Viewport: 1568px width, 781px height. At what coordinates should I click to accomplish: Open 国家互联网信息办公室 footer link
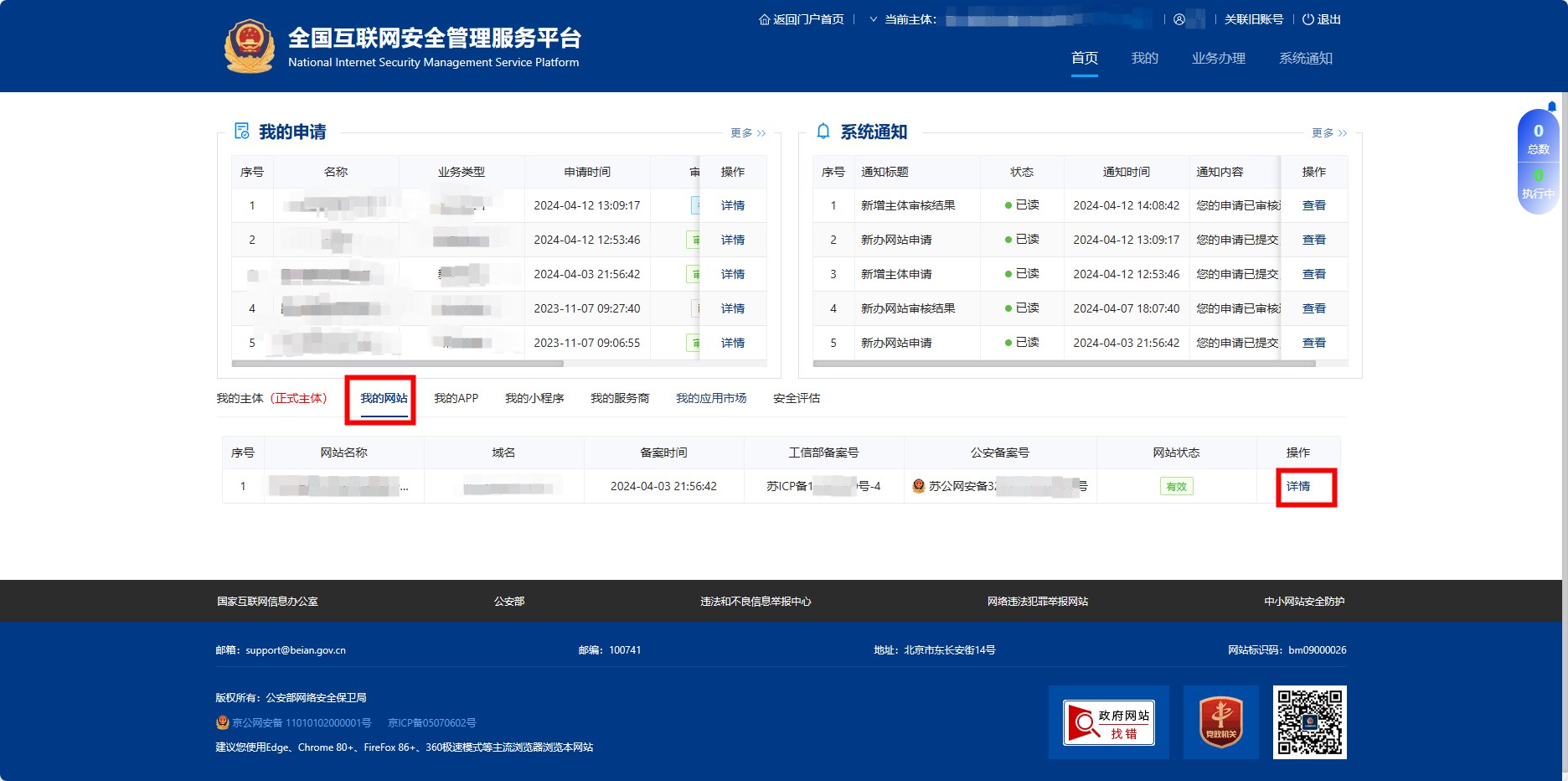(x=267, y=601)
